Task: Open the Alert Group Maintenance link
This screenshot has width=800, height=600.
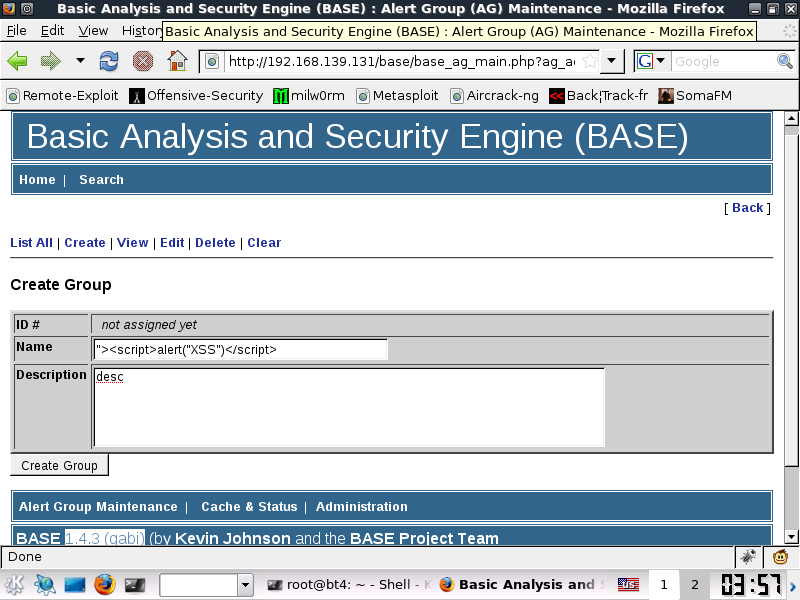Action: [98, 507]
